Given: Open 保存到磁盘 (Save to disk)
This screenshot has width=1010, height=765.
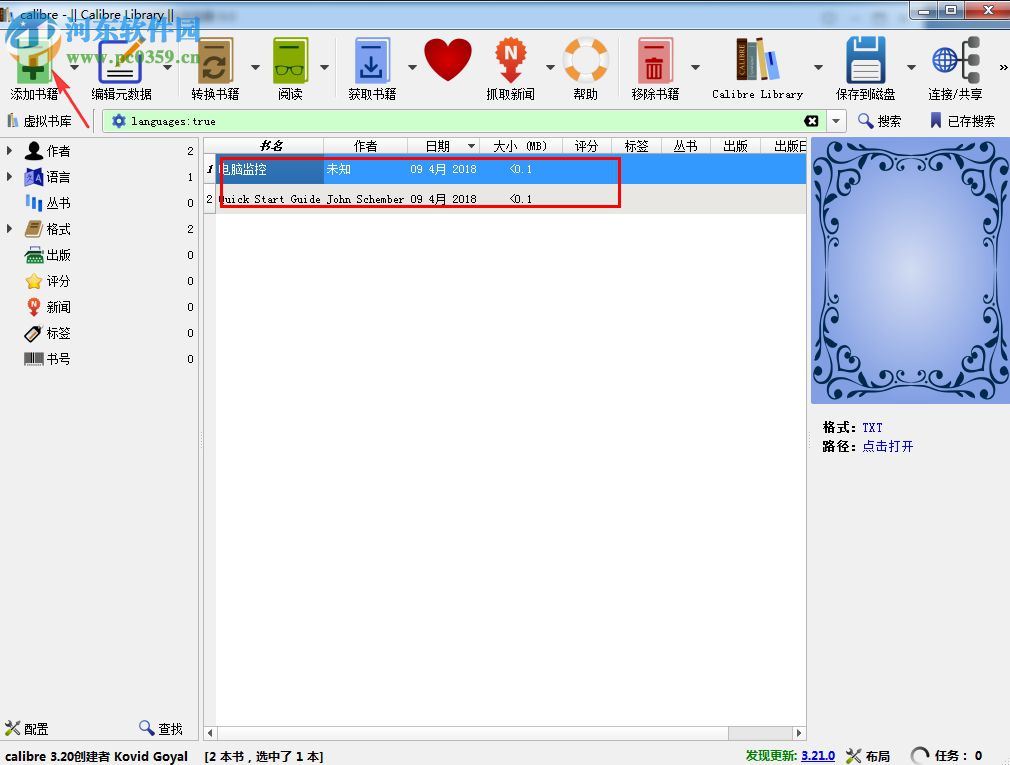Looking at the screenshot, I should (866, 60).
